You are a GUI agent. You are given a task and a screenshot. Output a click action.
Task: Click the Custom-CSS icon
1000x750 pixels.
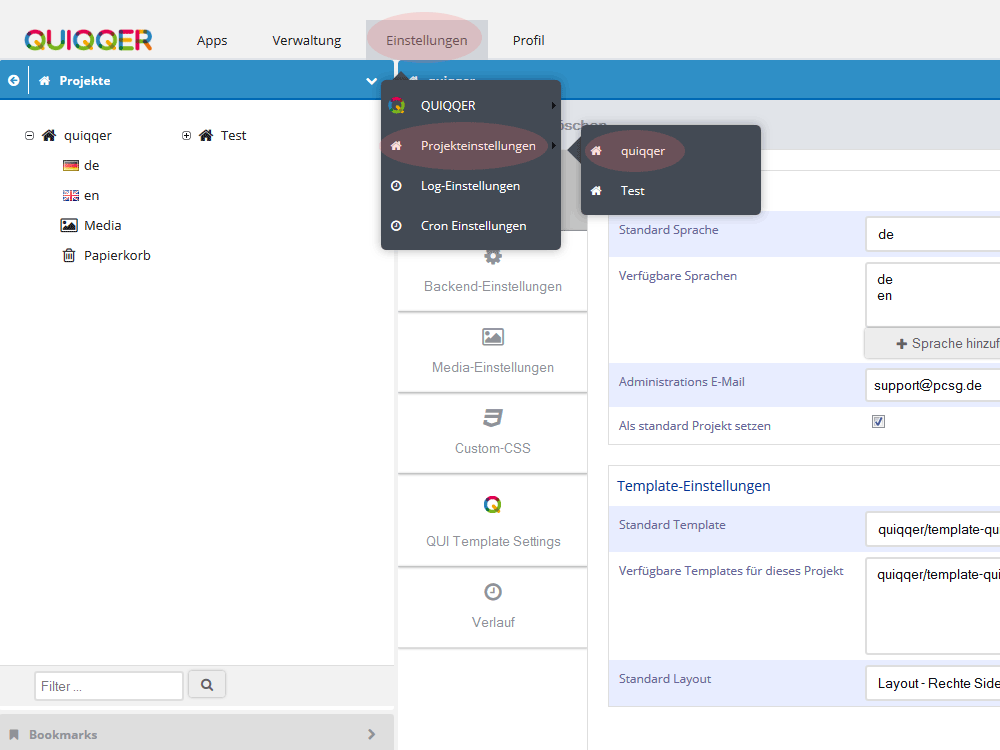tap(493, 418)
